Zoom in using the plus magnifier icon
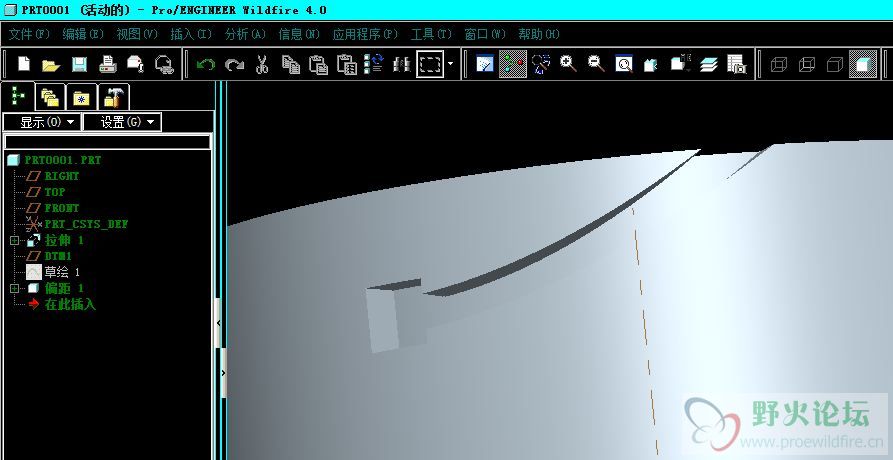The height and width of the screenshot is (460, 893). coord(568,64)
